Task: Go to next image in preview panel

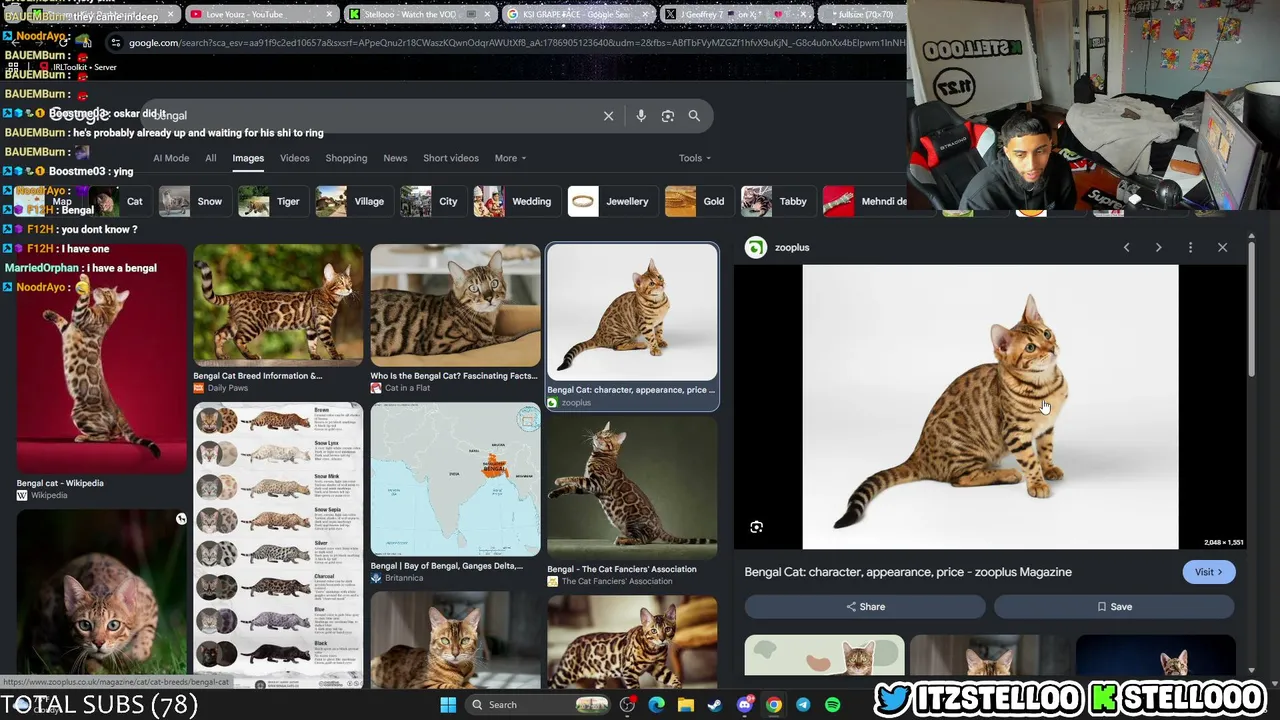Action: [1158, 247]
